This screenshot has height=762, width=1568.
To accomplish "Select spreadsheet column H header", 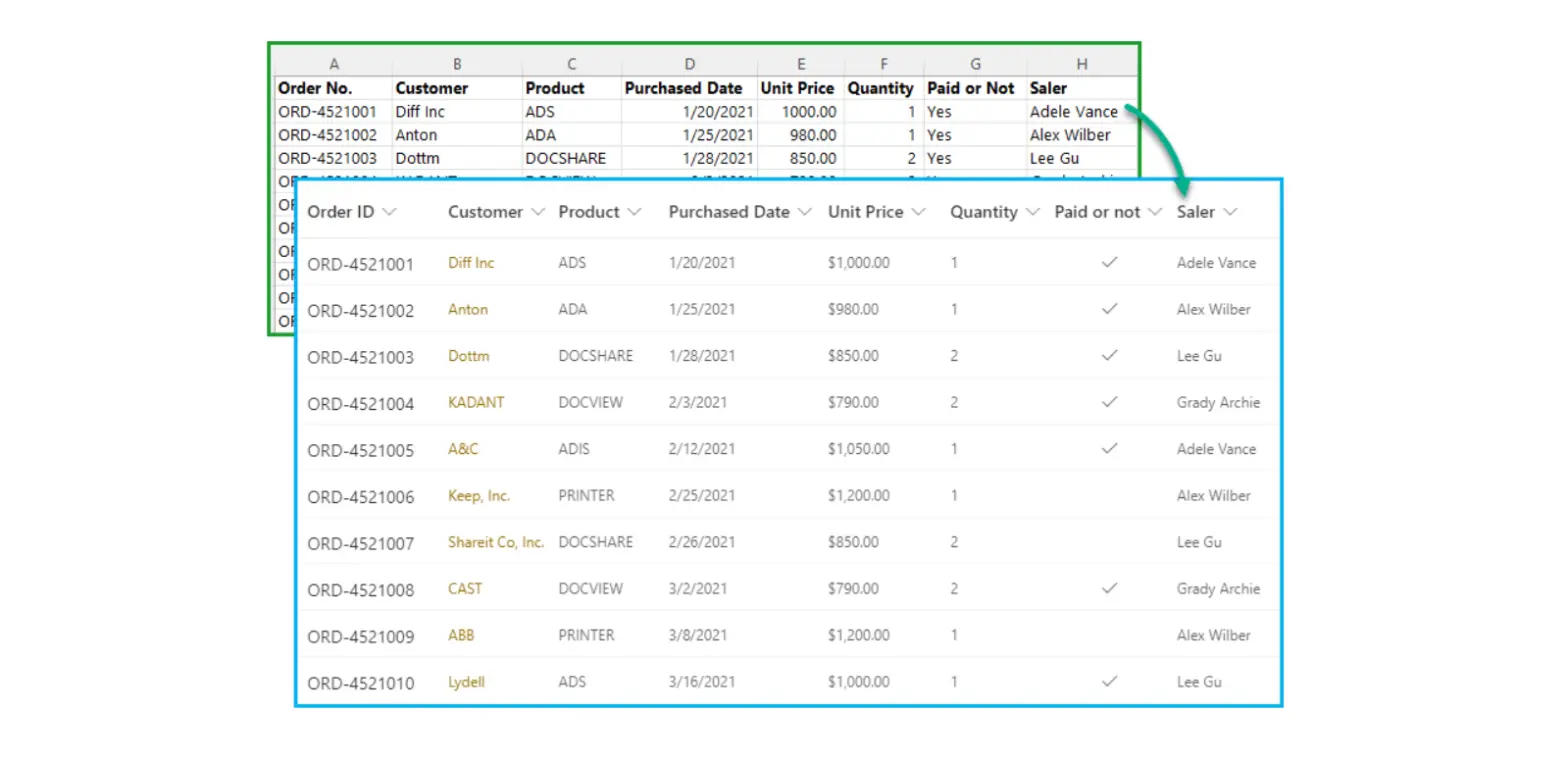I will pos(1082,64).
